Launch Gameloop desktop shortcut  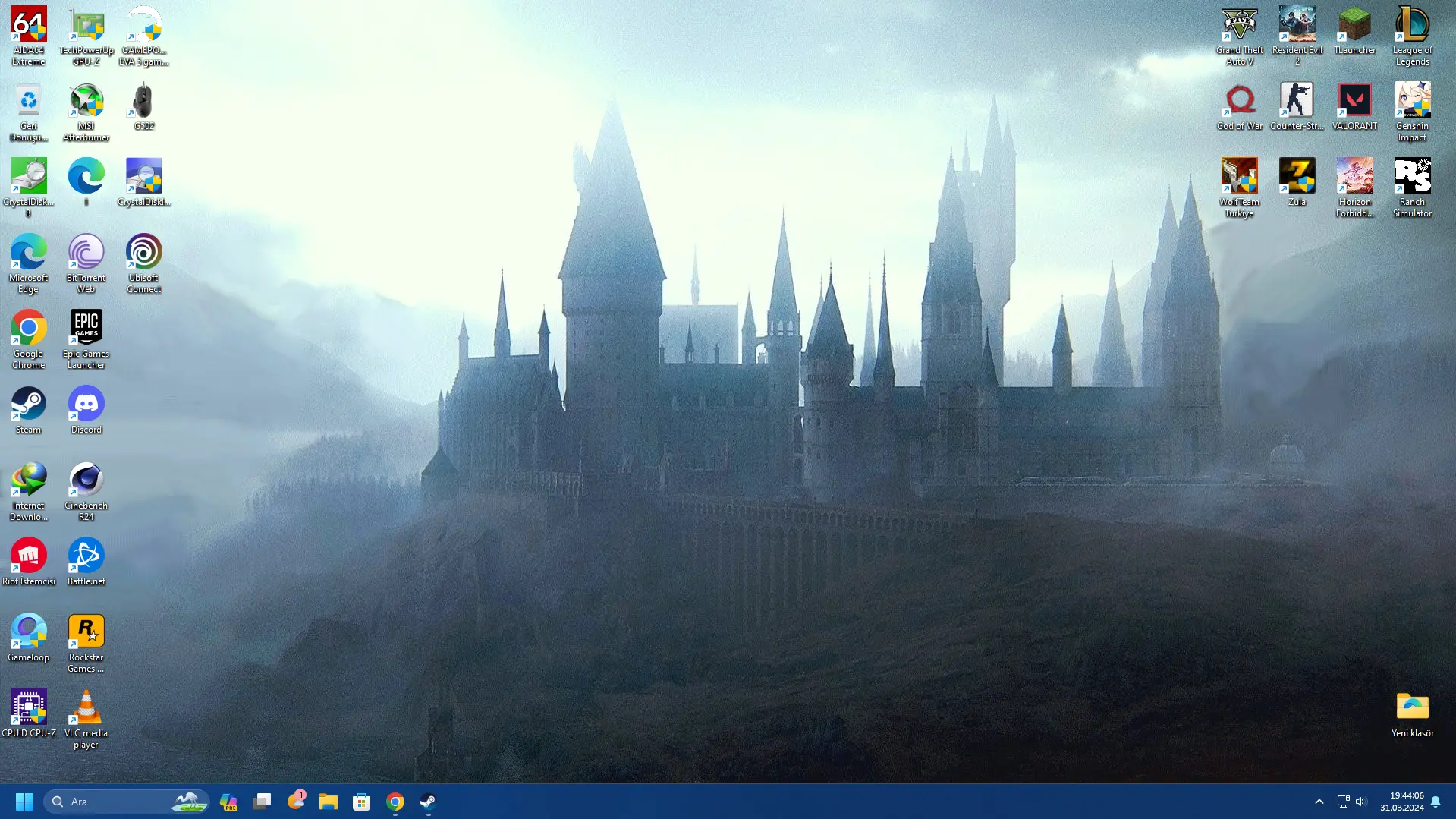click(29, 638)
